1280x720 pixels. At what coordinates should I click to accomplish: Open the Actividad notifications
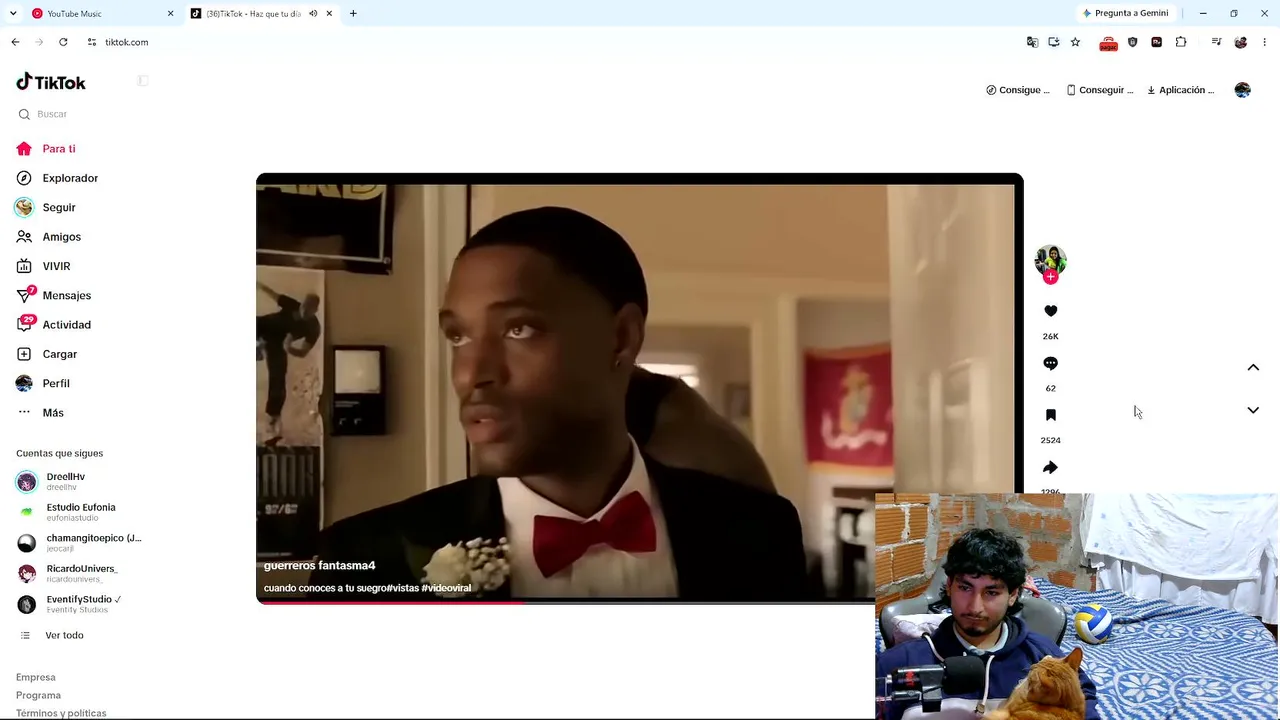(x=66, y=325)
